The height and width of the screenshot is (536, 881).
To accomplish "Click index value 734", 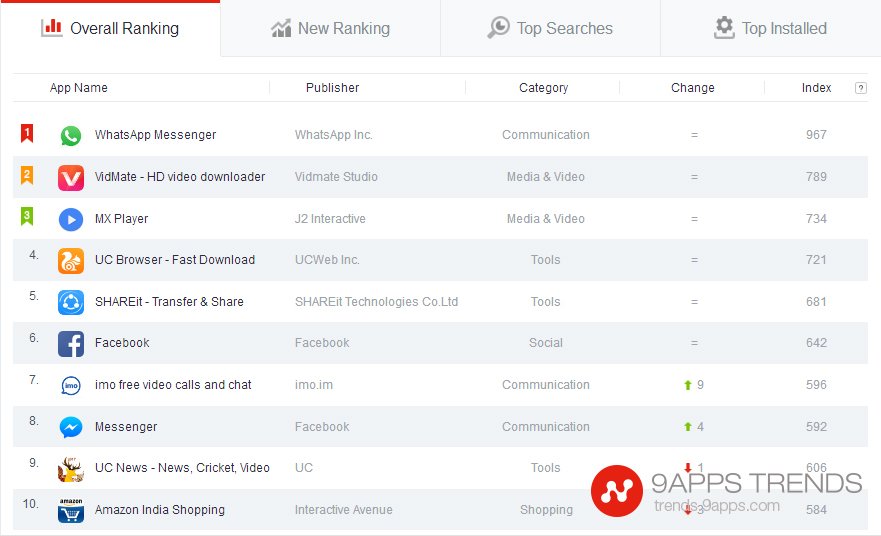I will click(x=816, y=219).
